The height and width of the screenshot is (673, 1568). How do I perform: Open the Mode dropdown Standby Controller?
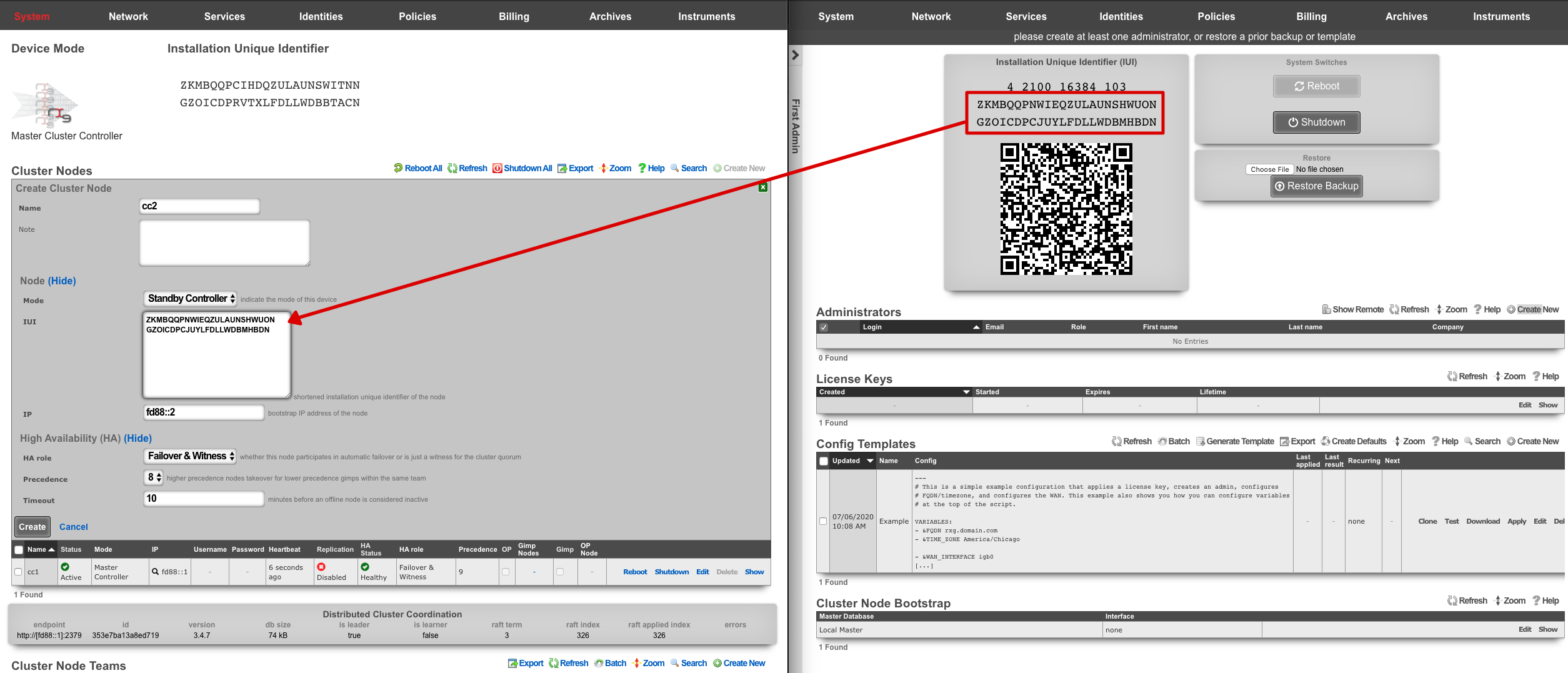tap(191, 299)
